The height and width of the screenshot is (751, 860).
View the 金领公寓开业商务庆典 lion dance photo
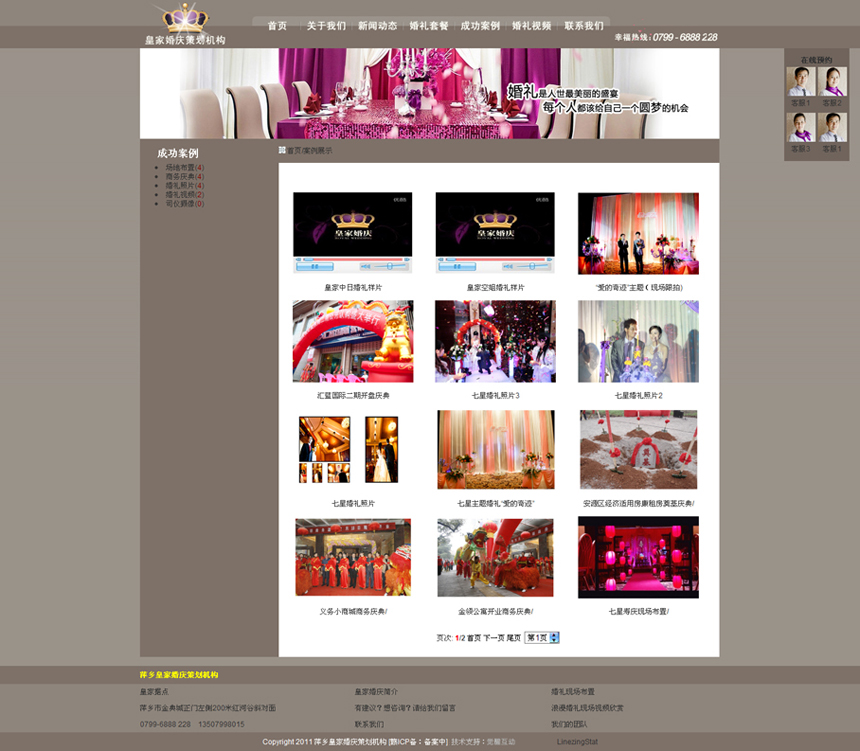495,557
